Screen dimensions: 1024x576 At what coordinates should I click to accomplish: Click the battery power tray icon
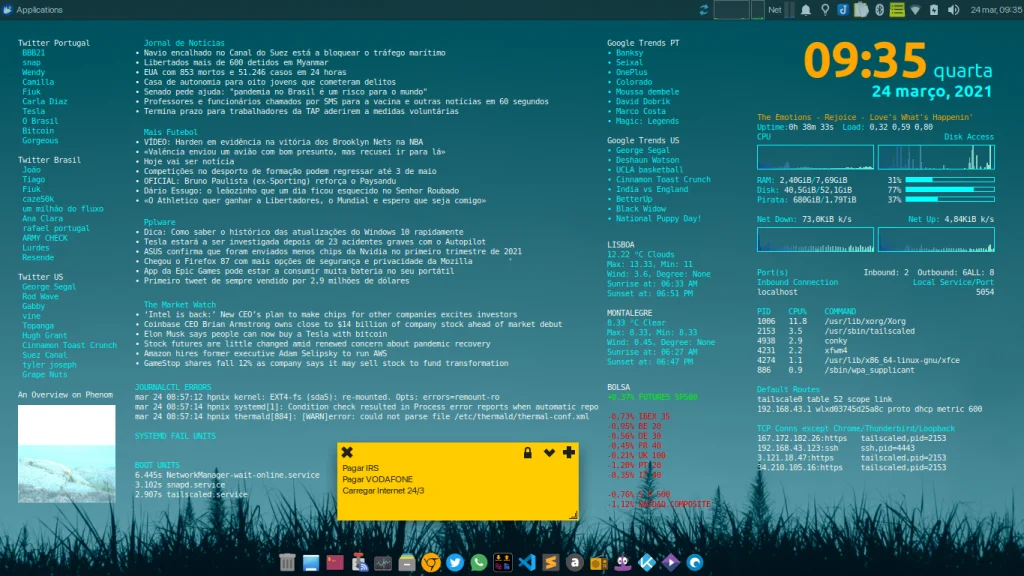(x=934, y=10)
